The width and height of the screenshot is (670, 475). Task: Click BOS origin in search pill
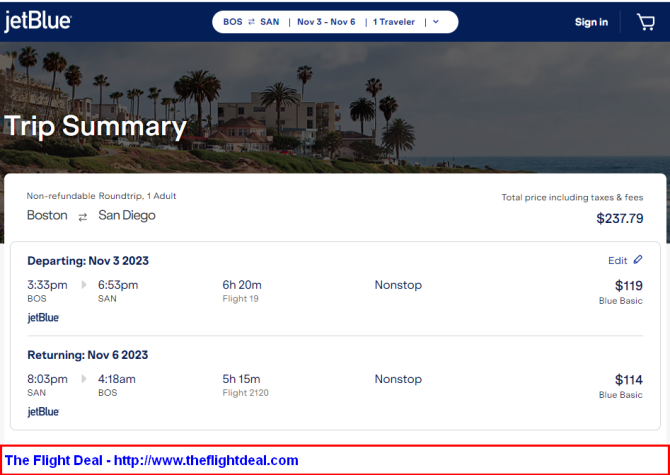(233, 22)
